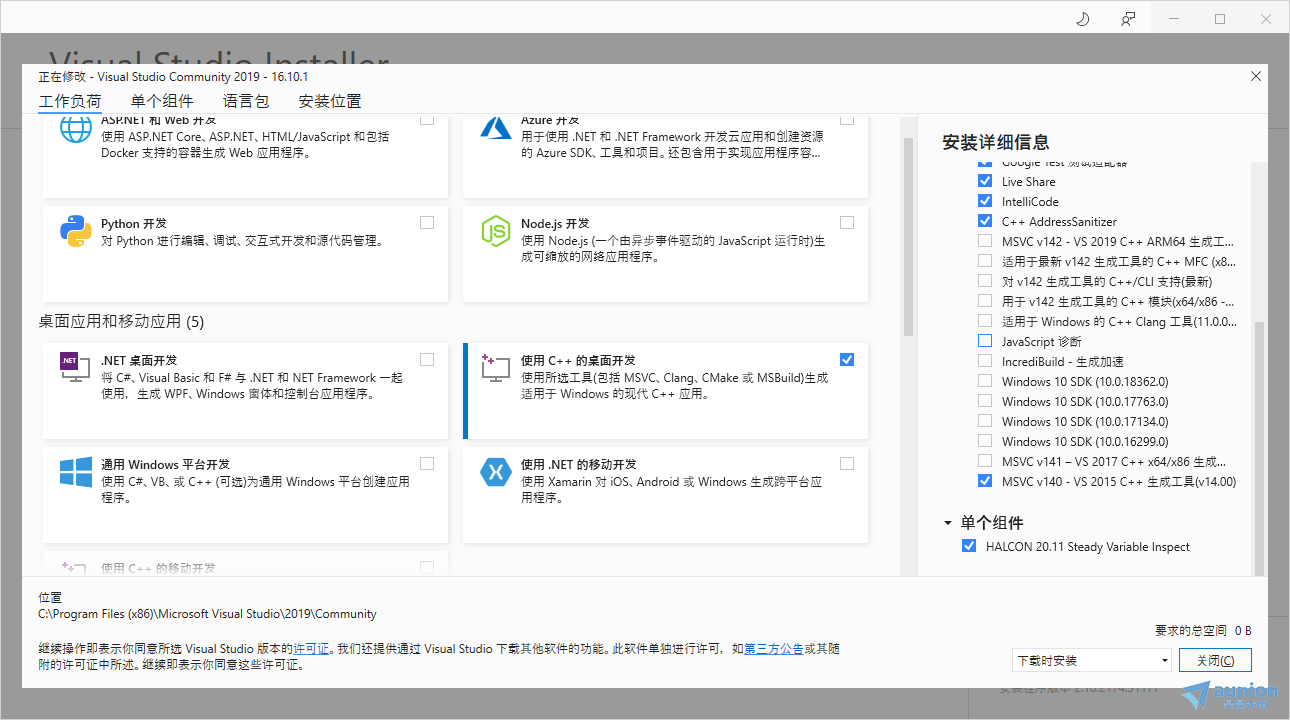Check MSVC v141 VS 2017 C++ build tools
The width and height of the screenshot is (1290, 720).
[985, 461]
